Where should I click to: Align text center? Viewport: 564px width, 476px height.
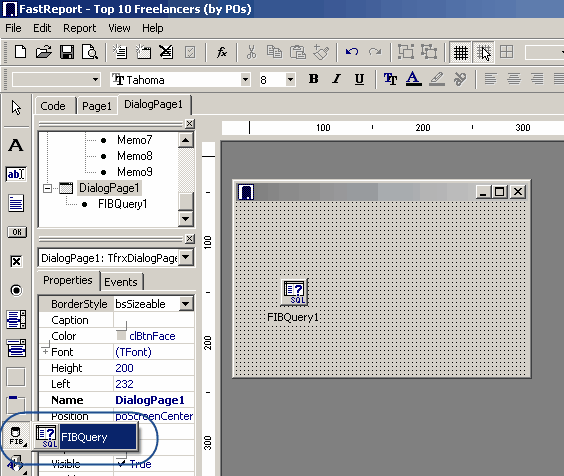click(x=514, y=79)
